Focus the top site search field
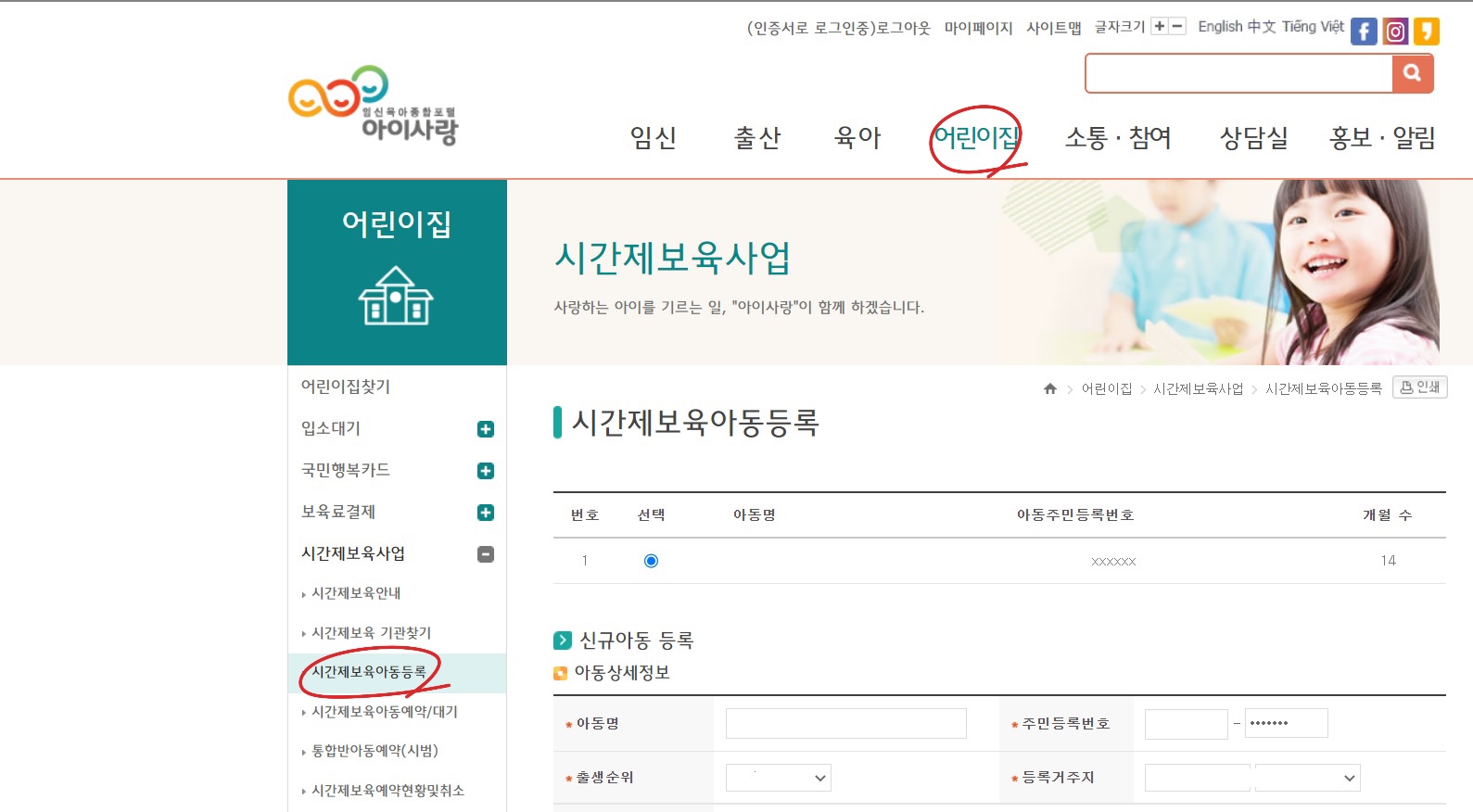This screenshot has width=1473, height=812. (1239, 73)
